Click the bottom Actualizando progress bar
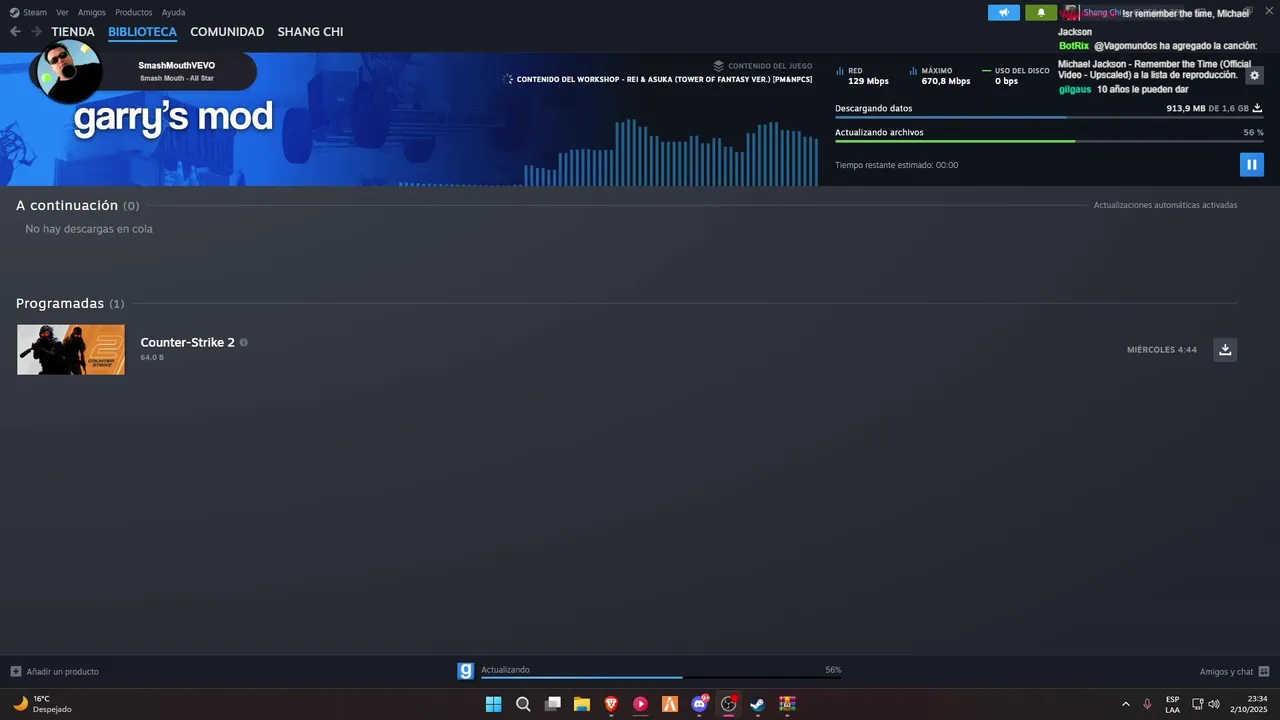 [661, 678]
